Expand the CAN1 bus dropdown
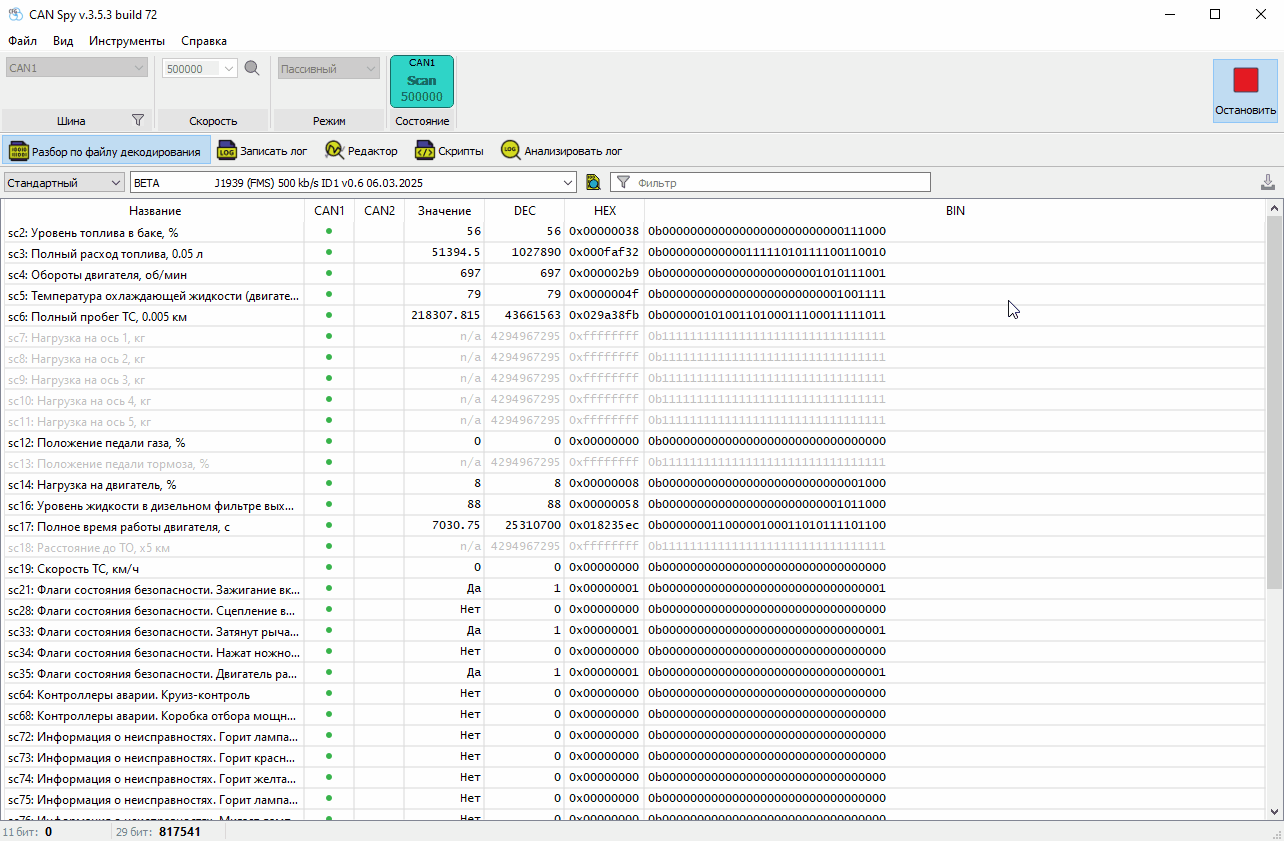This screenshot has width=1284, height=841. click(76, 68)
